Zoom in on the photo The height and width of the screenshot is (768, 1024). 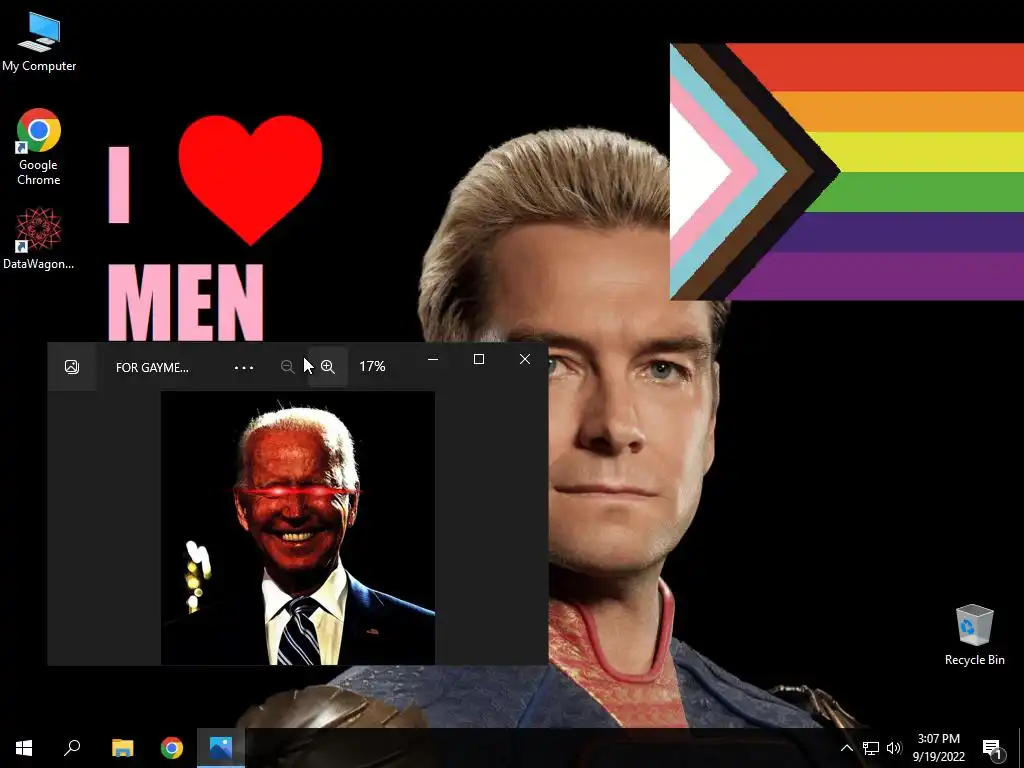328,367
